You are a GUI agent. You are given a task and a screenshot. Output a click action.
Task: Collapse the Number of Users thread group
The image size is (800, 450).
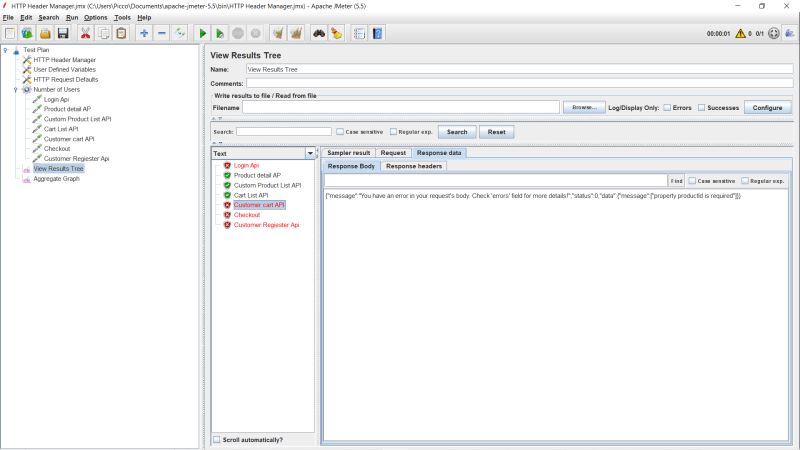click(x=16, y=90)
